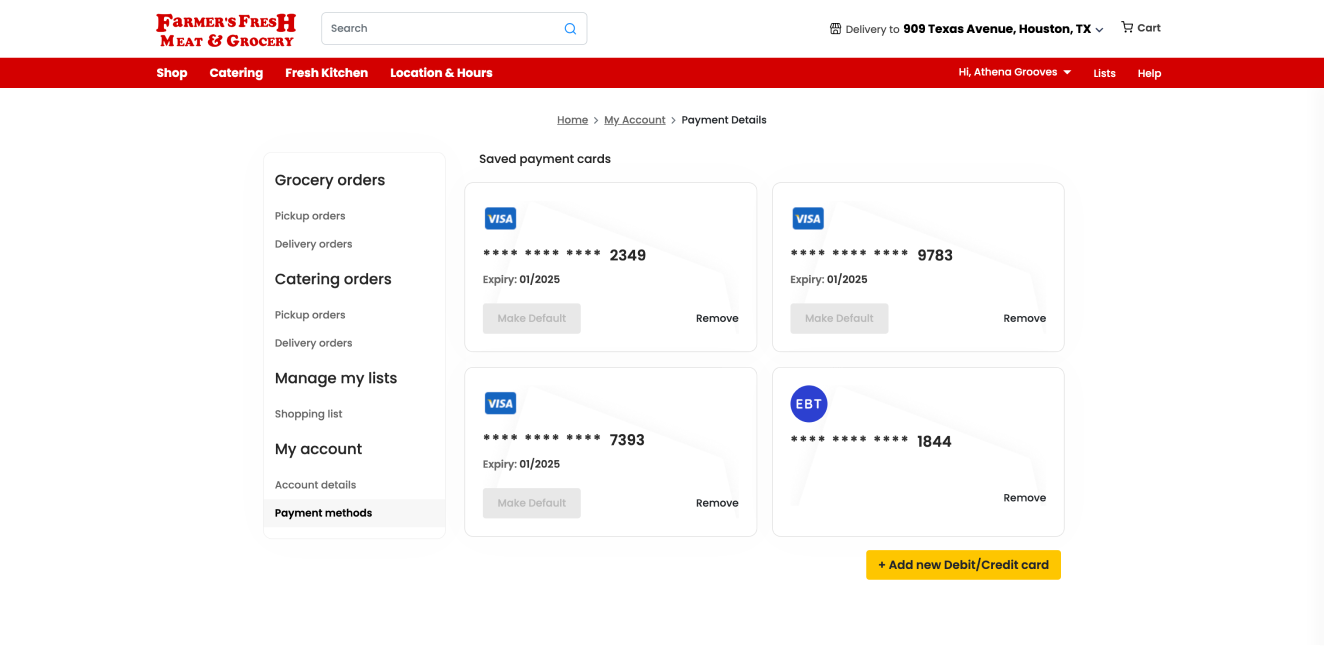Click the store icon beside Delivery to
This screenshot has width=1324, height=646.
pos(835,29)
